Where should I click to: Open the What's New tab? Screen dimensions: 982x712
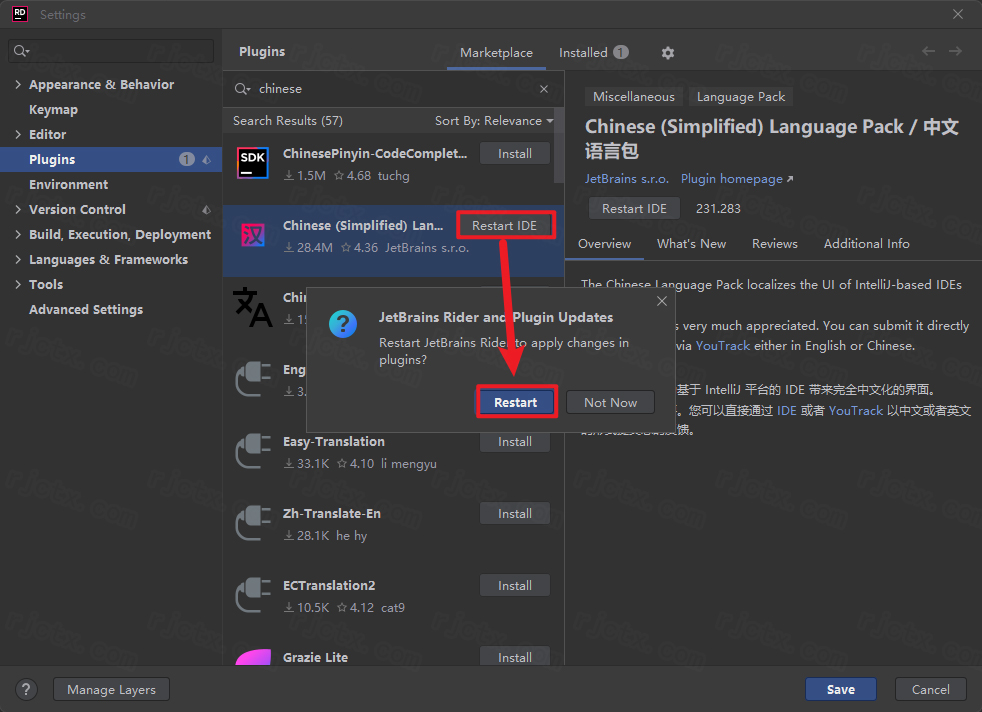pos(691,244)
